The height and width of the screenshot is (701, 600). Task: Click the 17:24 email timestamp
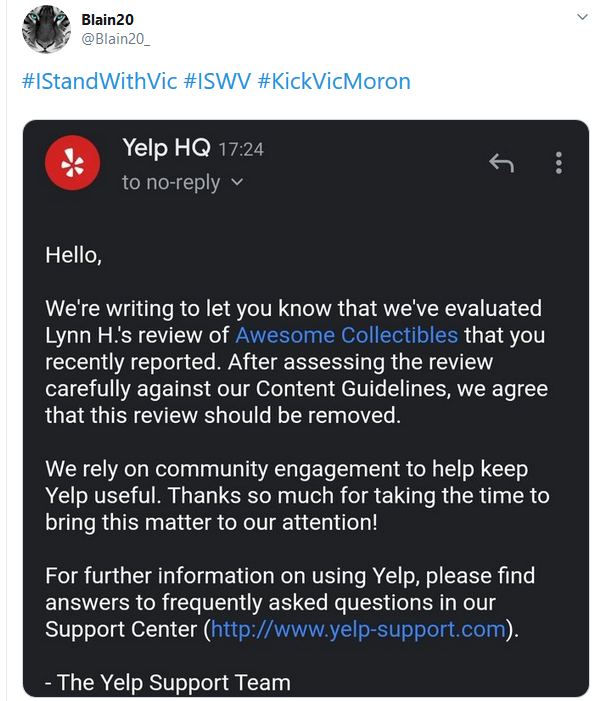(x=241, y=149)
